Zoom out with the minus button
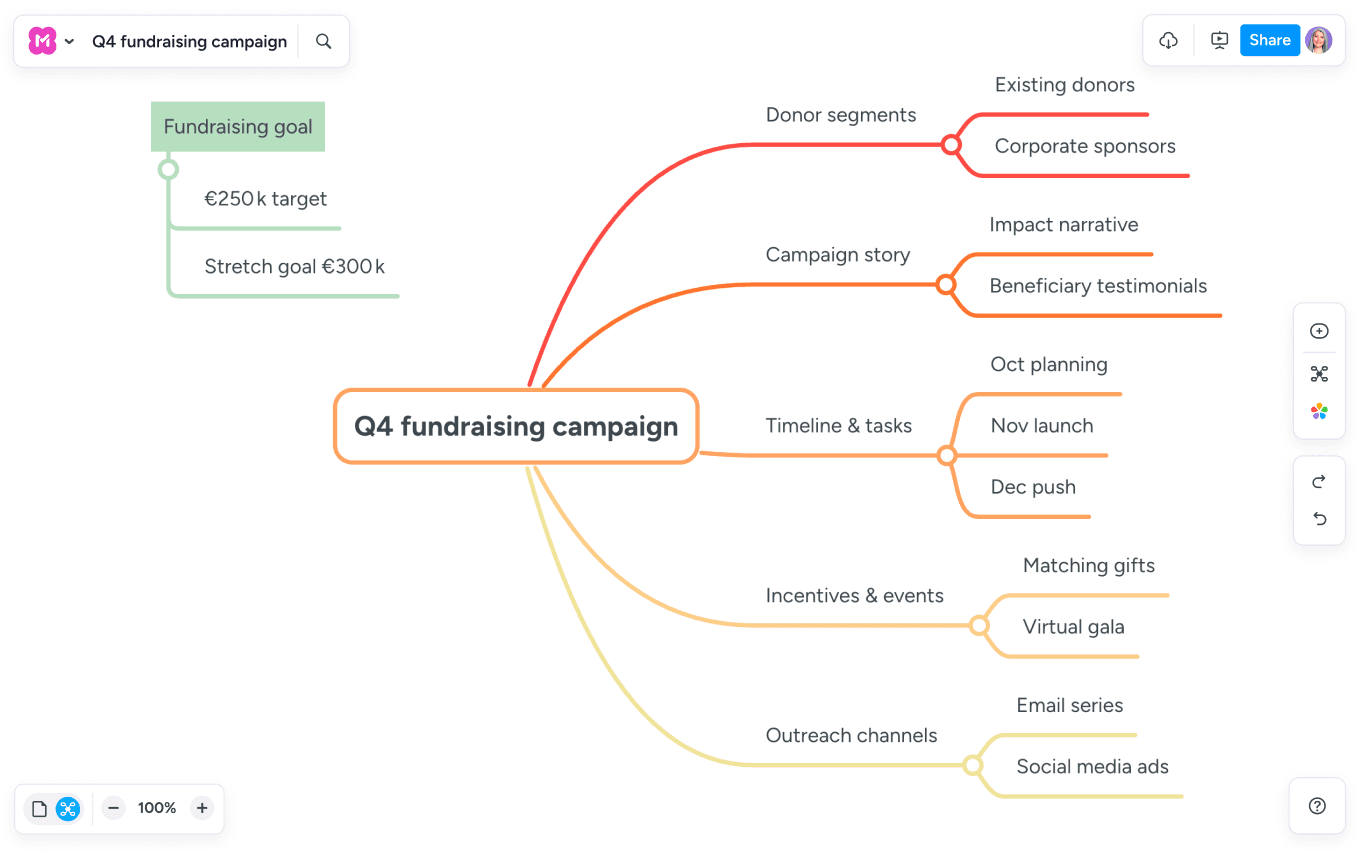Image resolution: width=1360 pixels, height=850 pixels. point(114,808)
